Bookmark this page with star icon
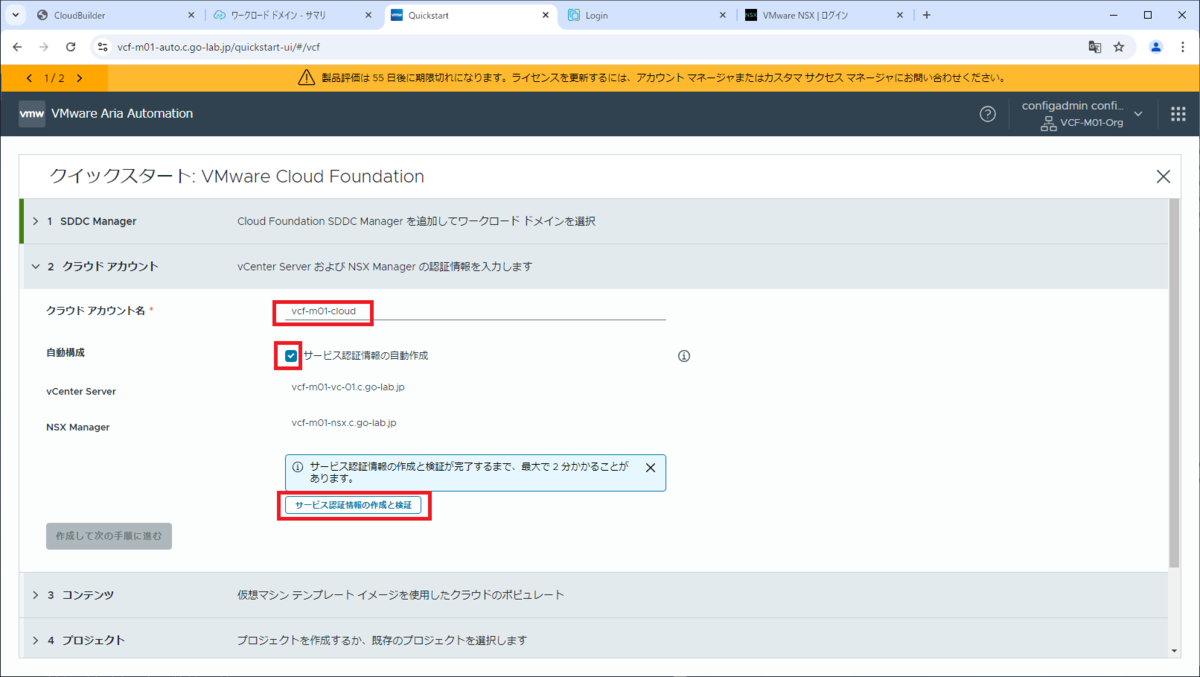The width and height of the screenshot is (1200, 677). pos(1119,46)
